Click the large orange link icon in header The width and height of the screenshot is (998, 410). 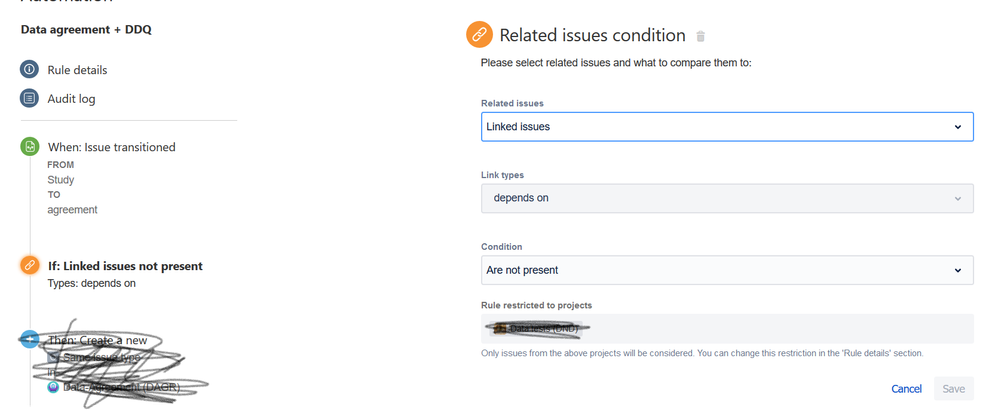(479, 35)
